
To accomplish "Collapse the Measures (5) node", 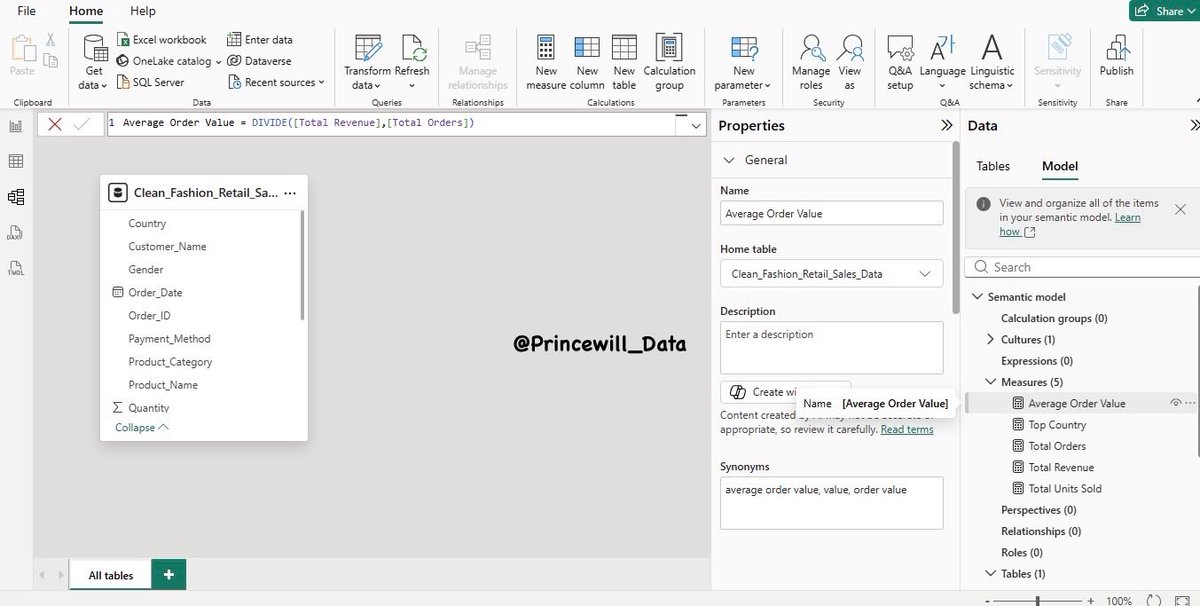I will (x=990, y=382).
